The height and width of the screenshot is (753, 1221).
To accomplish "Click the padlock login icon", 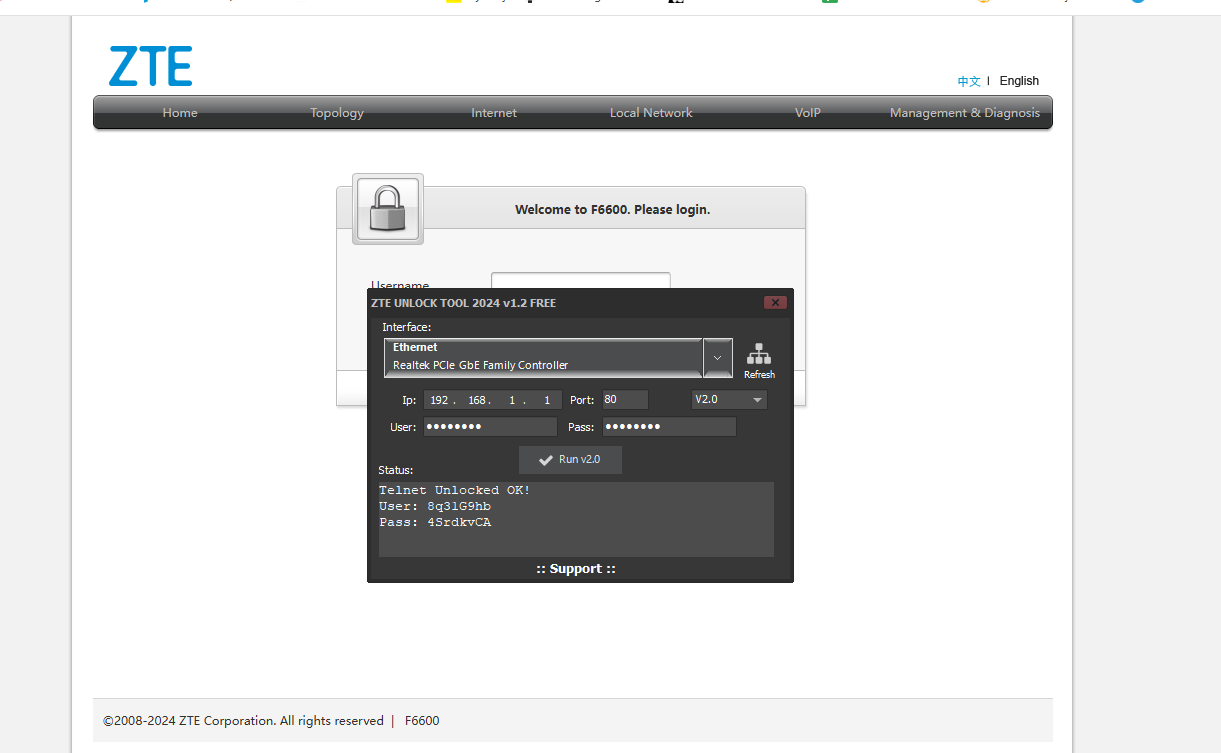I will pos(388,209).
